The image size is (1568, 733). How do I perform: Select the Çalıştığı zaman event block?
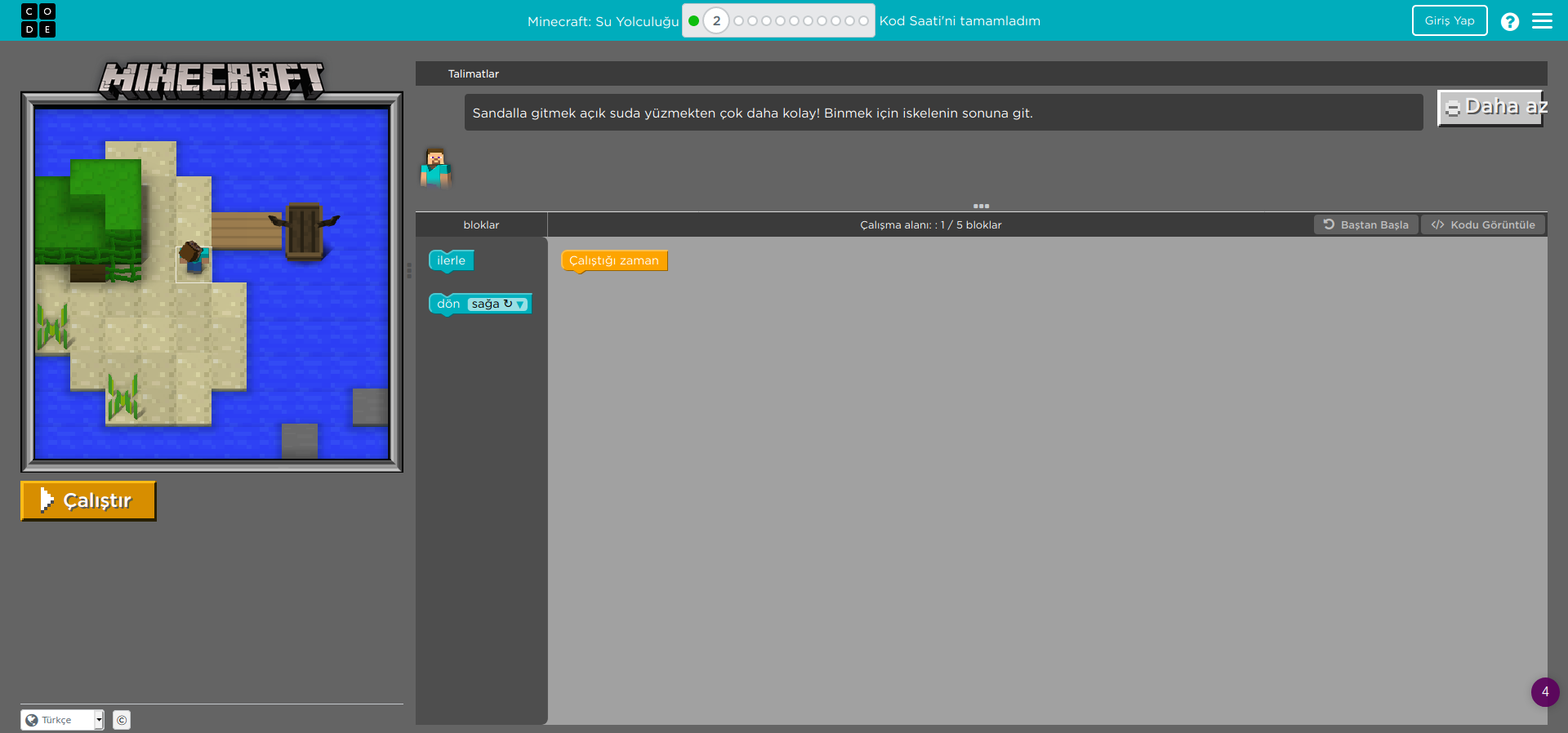(614, 260)
